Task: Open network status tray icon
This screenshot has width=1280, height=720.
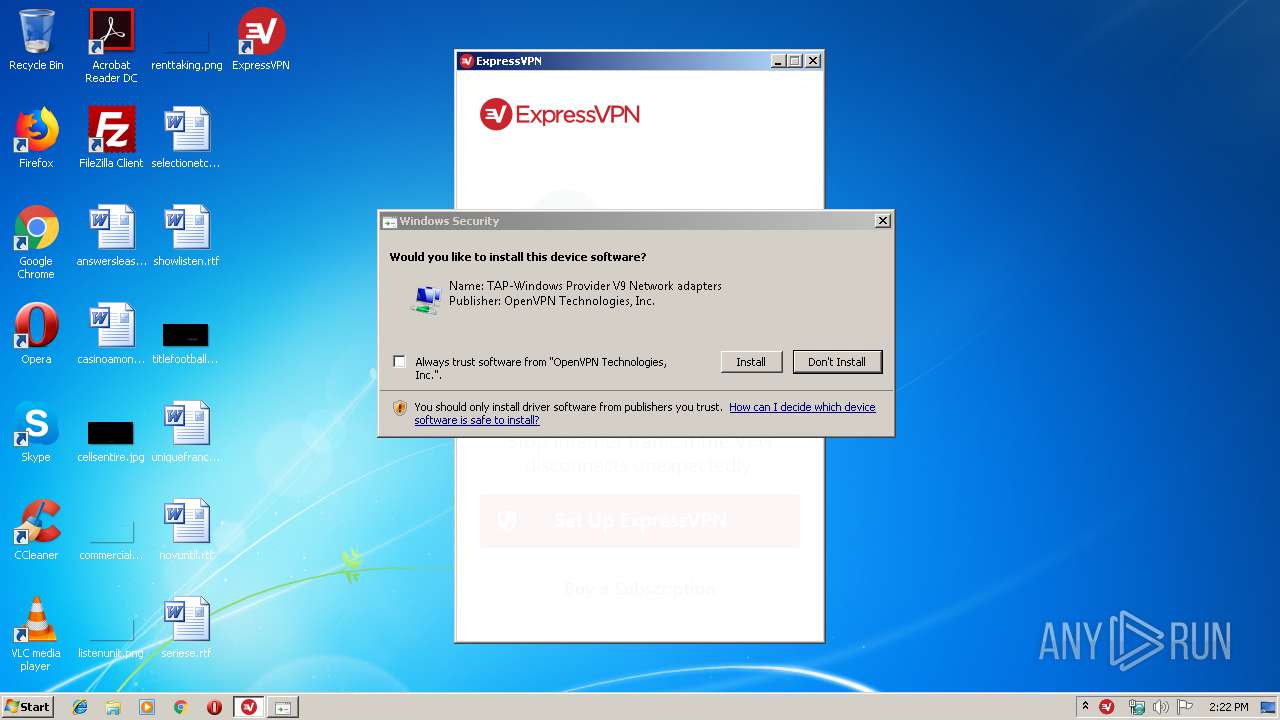Action: [1136, 707]
